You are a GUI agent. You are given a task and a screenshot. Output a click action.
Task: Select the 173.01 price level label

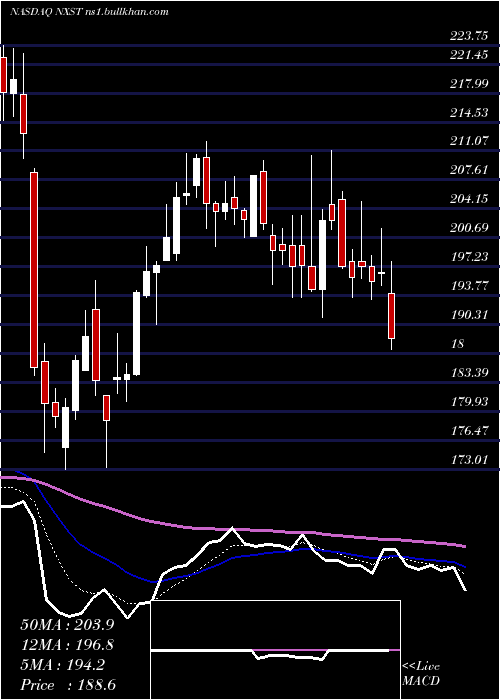469,460
